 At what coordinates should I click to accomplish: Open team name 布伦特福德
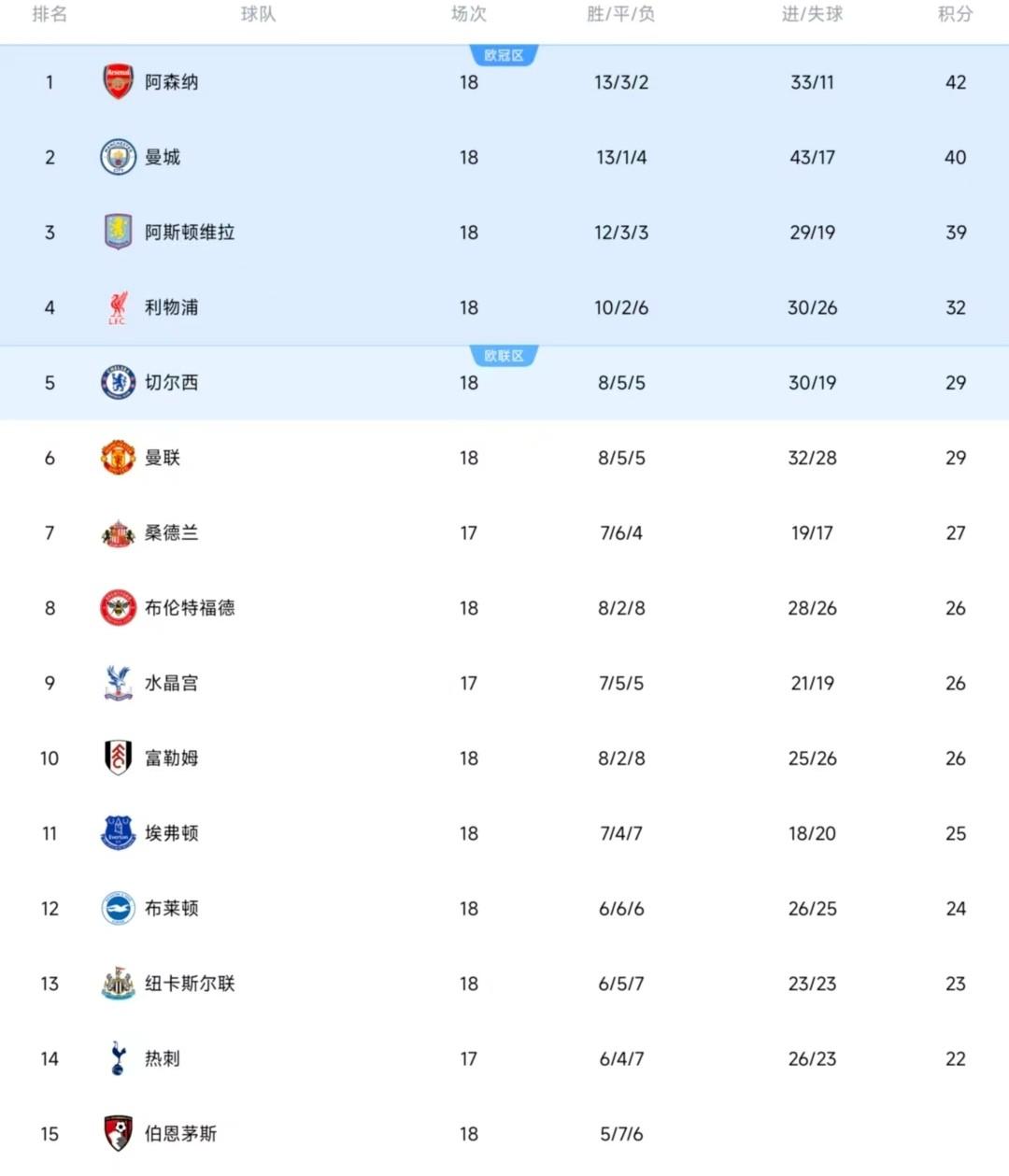(190, 608)
